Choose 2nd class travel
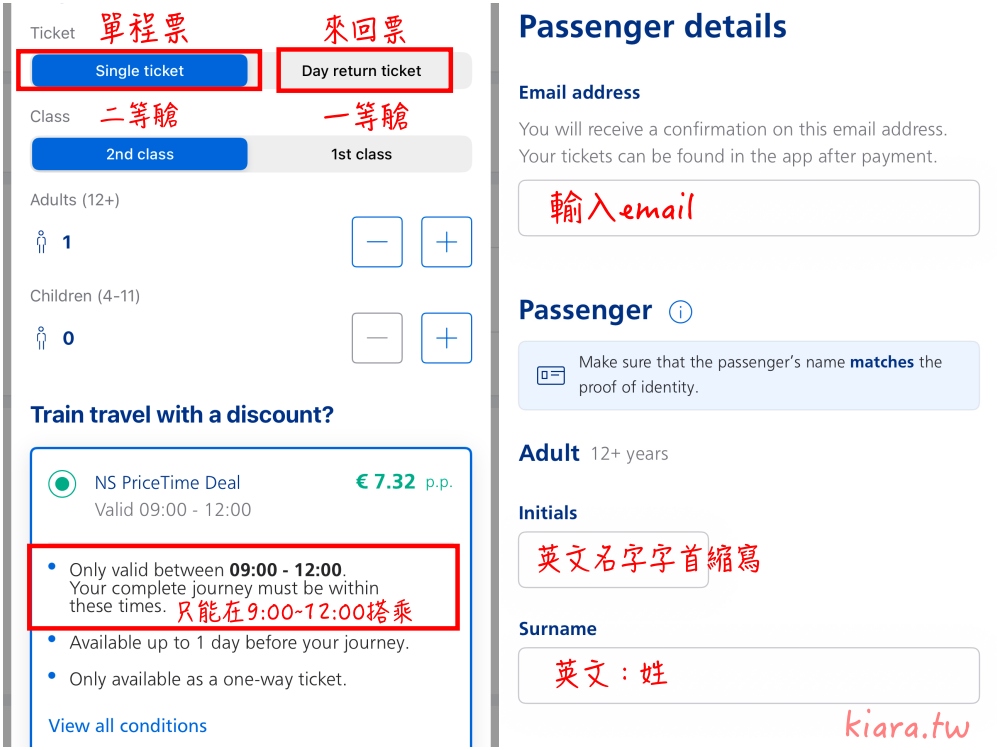Image resolution: width=1000 pixels, height=750 pixels. tap(139, 154)
